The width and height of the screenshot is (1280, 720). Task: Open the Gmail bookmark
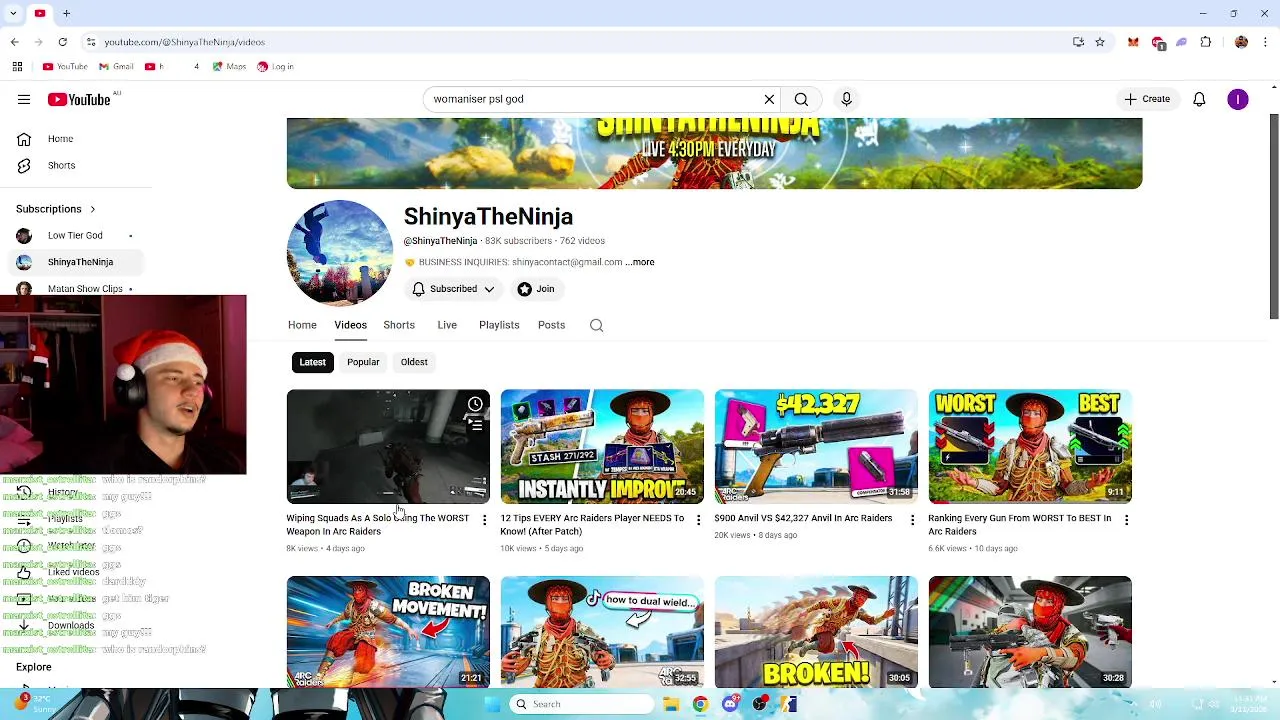pos(116,67)
